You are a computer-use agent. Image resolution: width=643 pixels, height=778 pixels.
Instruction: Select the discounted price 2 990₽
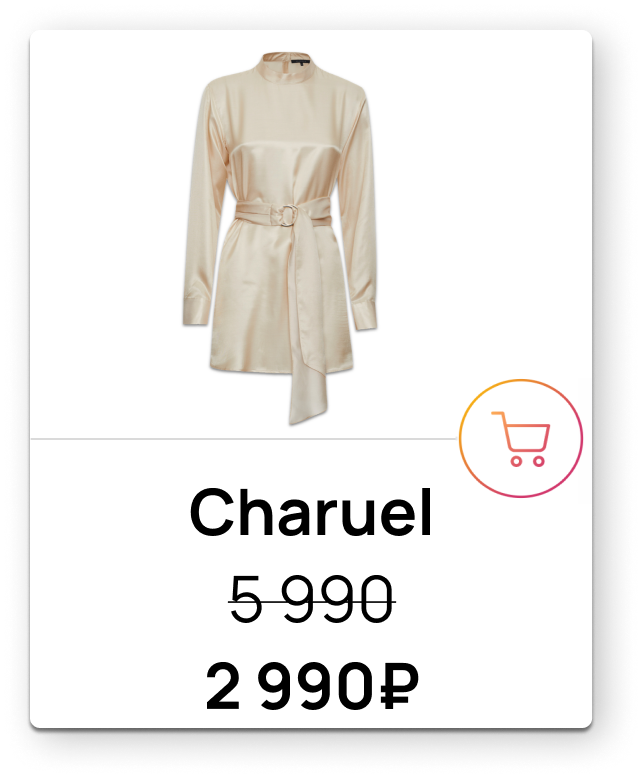click(312, 686)
